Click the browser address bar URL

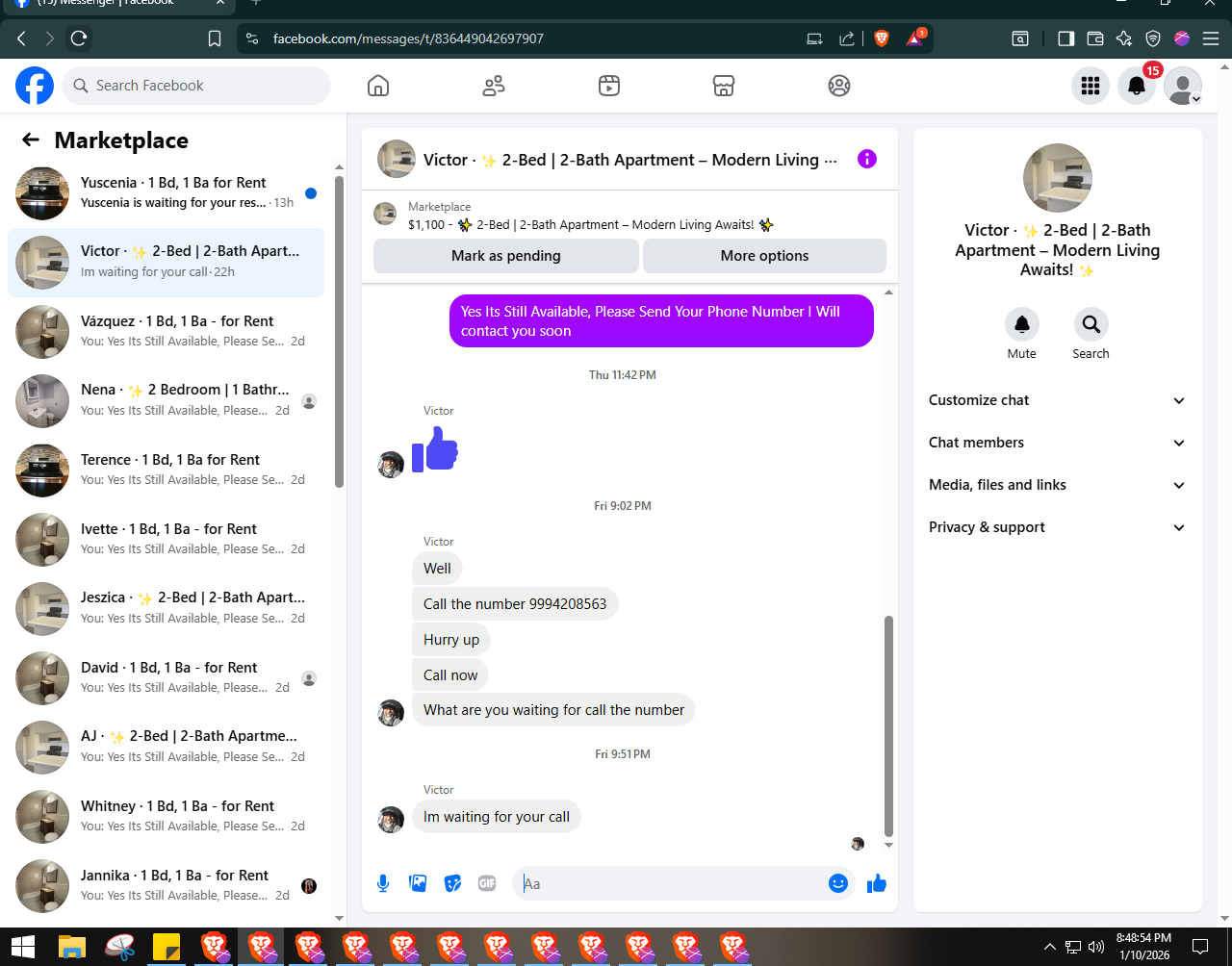(x=408, y=38)
